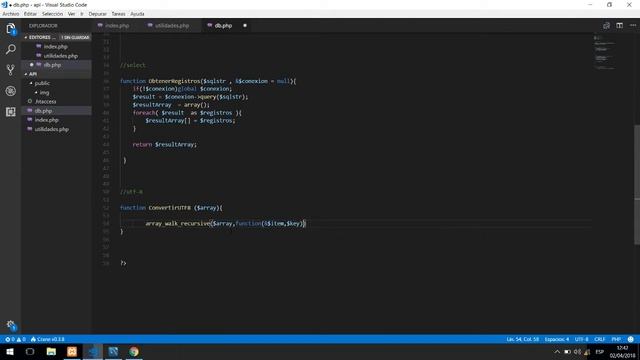Place cursor on return $resultArray line
Image resolution: width=640 pixels, height=360 pixels.
[164, 144]
